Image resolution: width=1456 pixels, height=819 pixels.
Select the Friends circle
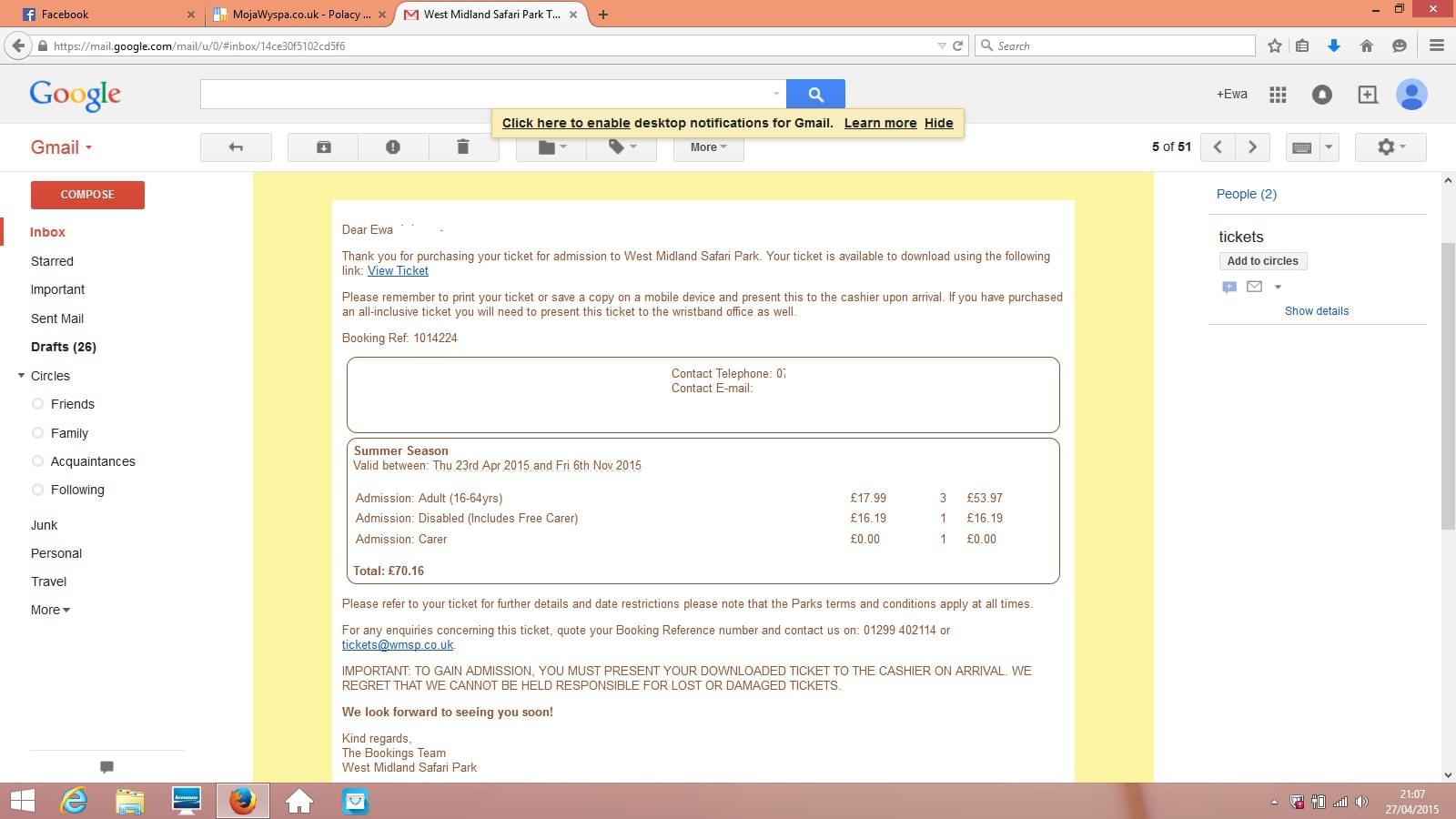click(73, 404)
